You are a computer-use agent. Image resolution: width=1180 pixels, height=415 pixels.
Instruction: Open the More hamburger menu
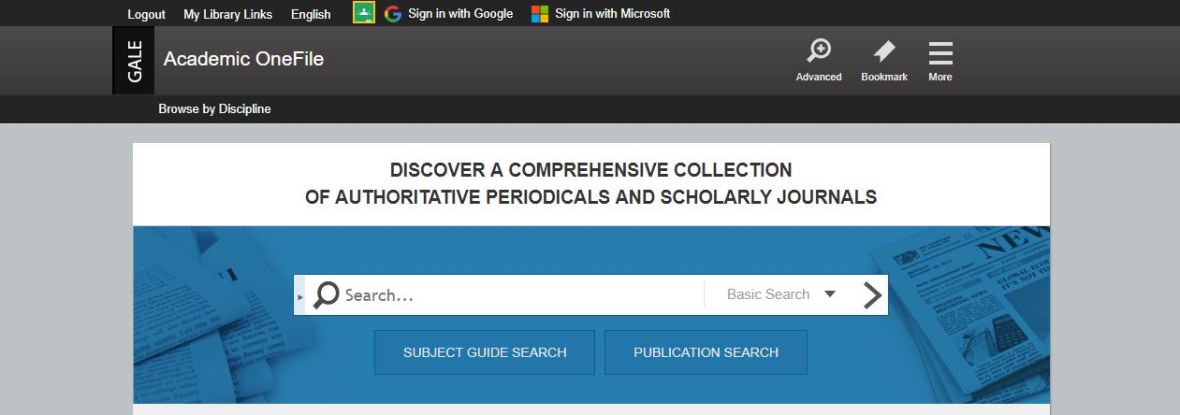point(940,53)
